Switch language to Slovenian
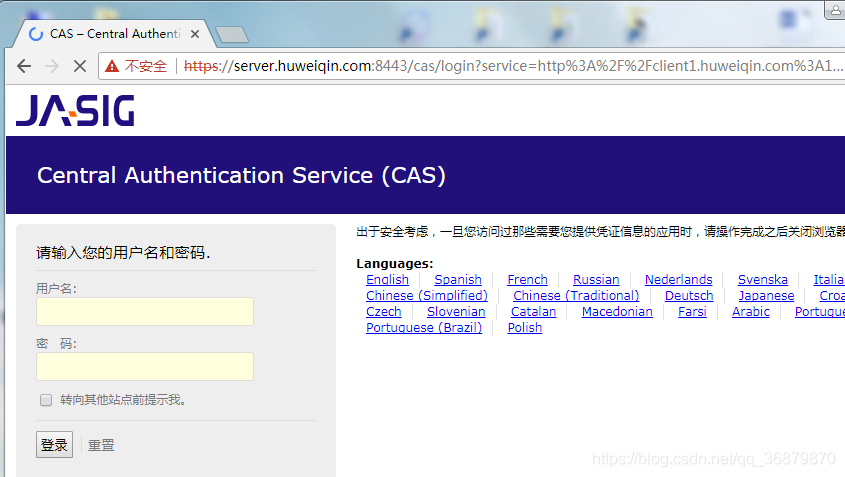Viewport: 845px width, 477px height. coord(456,312)
